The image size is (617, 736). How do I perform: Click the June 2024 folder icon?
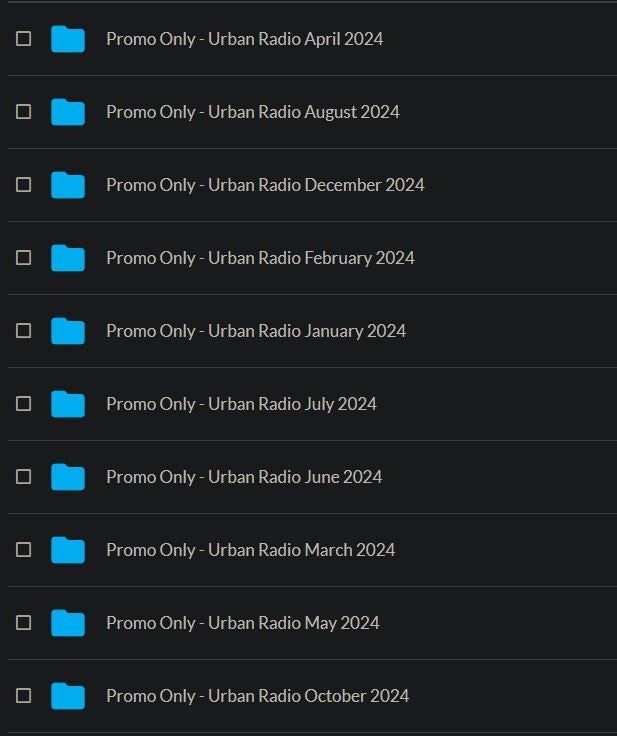[x=68, y=477]
